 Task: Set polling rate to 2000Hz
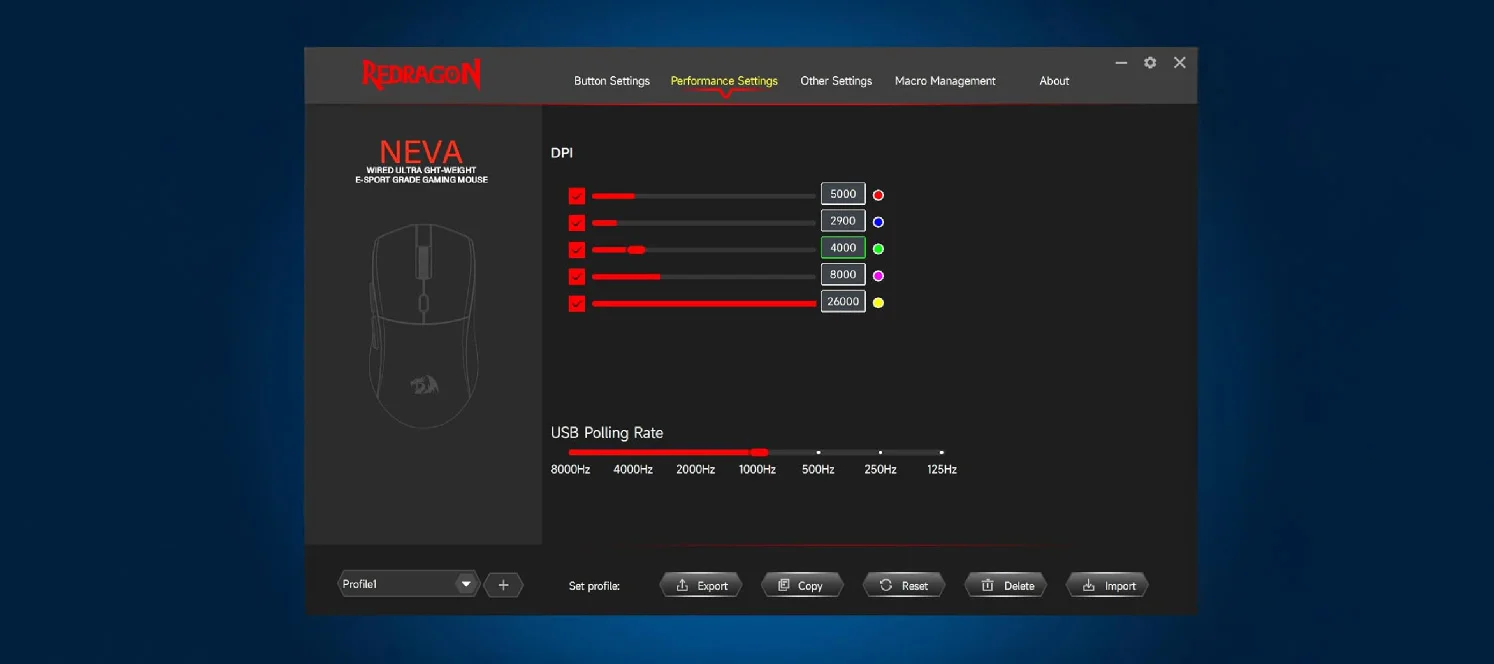click(695, 469)
